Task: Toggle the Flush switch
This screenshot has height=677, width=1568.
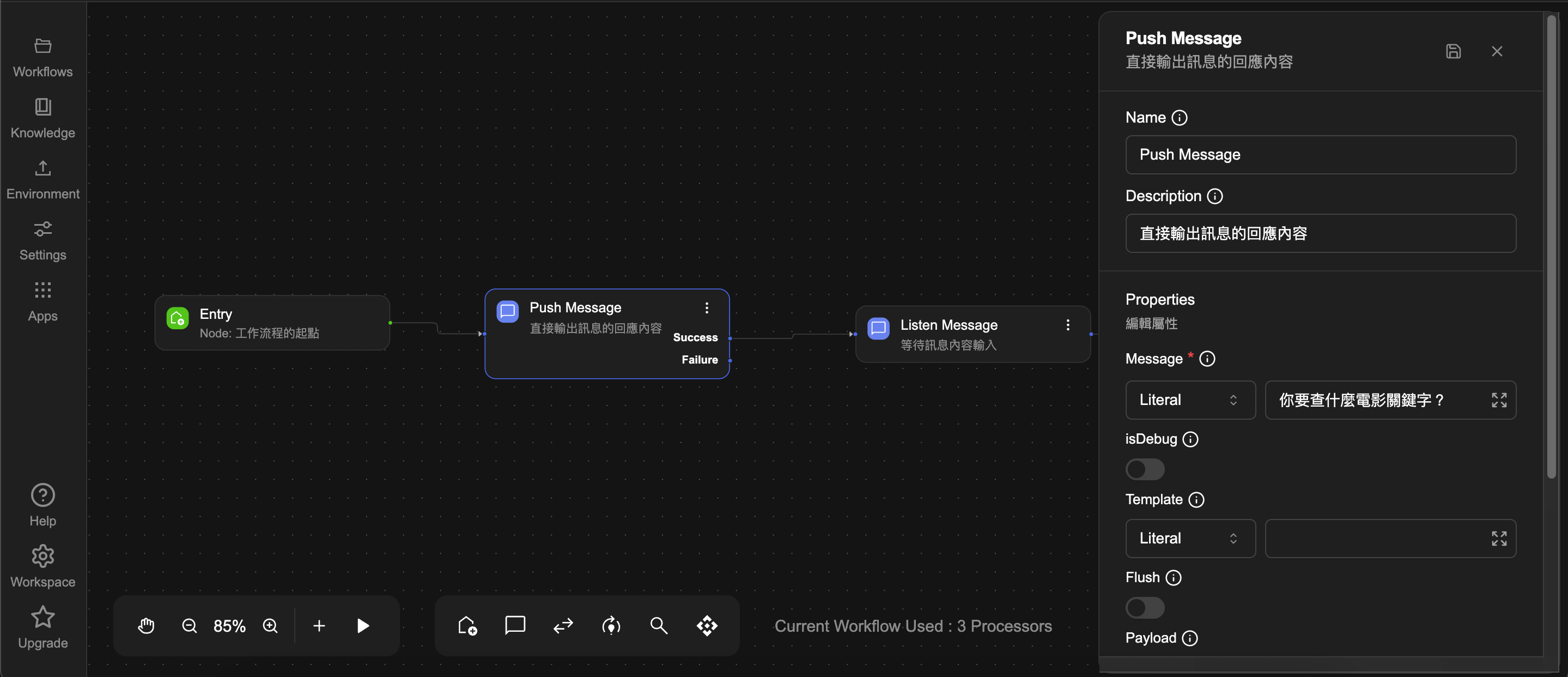Action: point(1144,608)
